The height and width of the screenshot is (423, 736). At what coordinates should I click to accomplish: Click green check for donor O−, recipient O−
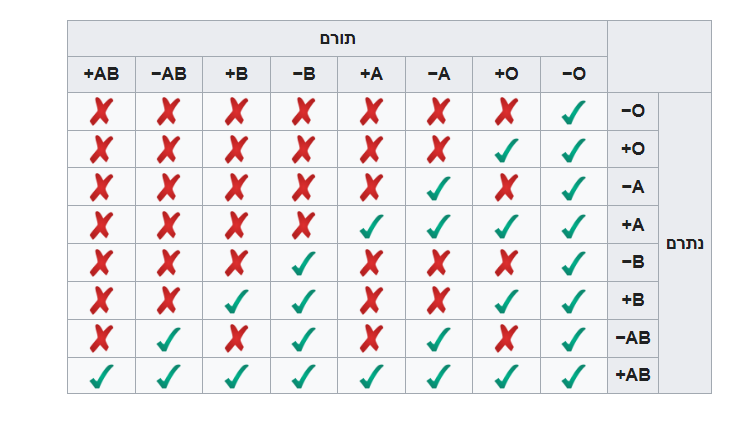pos(573,112)
